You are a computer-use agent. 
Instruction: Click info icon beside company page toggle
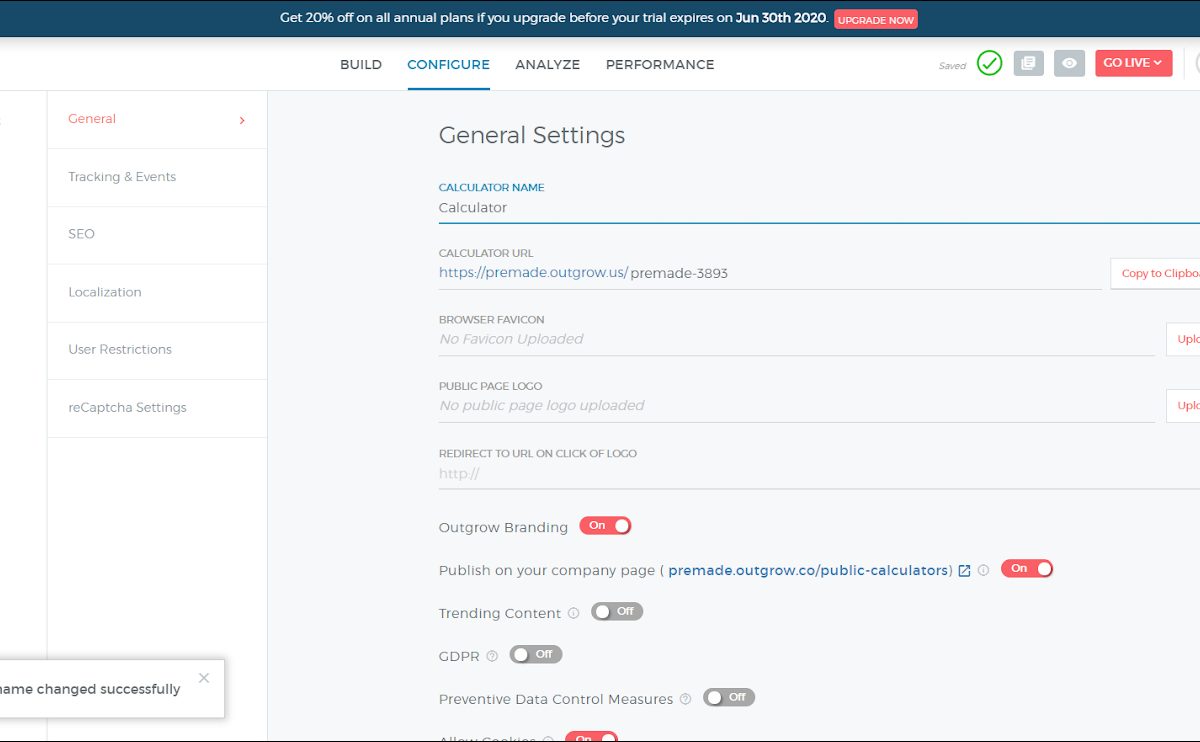pos(983,570)
